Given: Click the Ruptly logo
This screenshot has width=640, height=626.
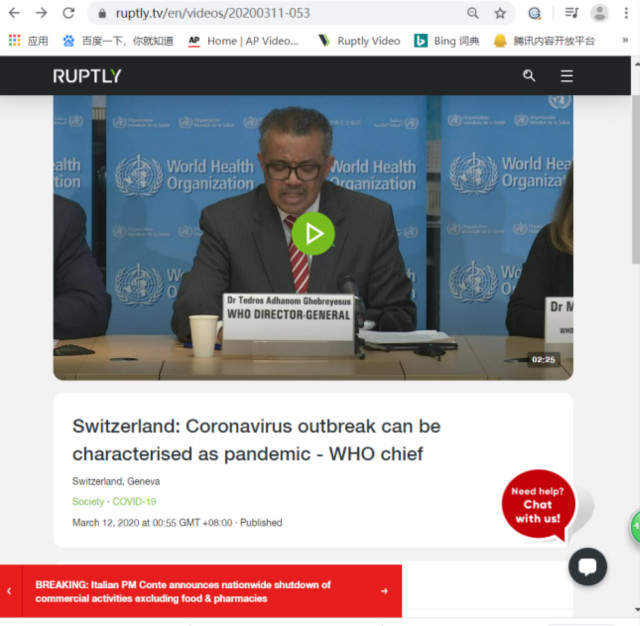Looking at the screenshot, I should (87, 76).
